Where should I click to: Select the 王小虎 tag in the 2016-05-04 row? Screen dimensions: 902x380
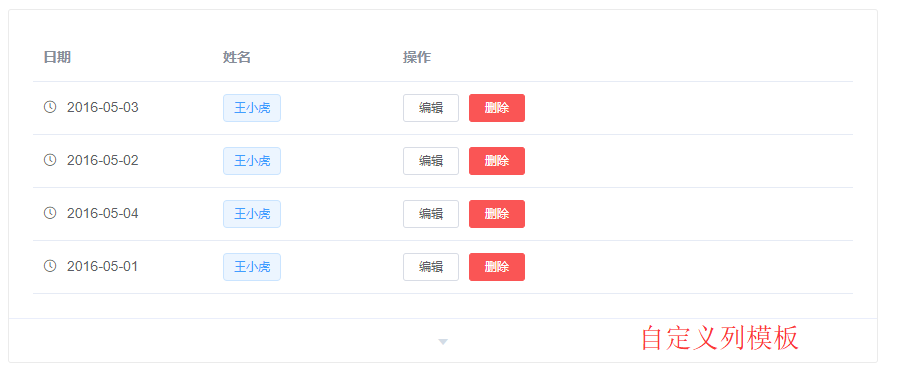click(x=252, y=214)
